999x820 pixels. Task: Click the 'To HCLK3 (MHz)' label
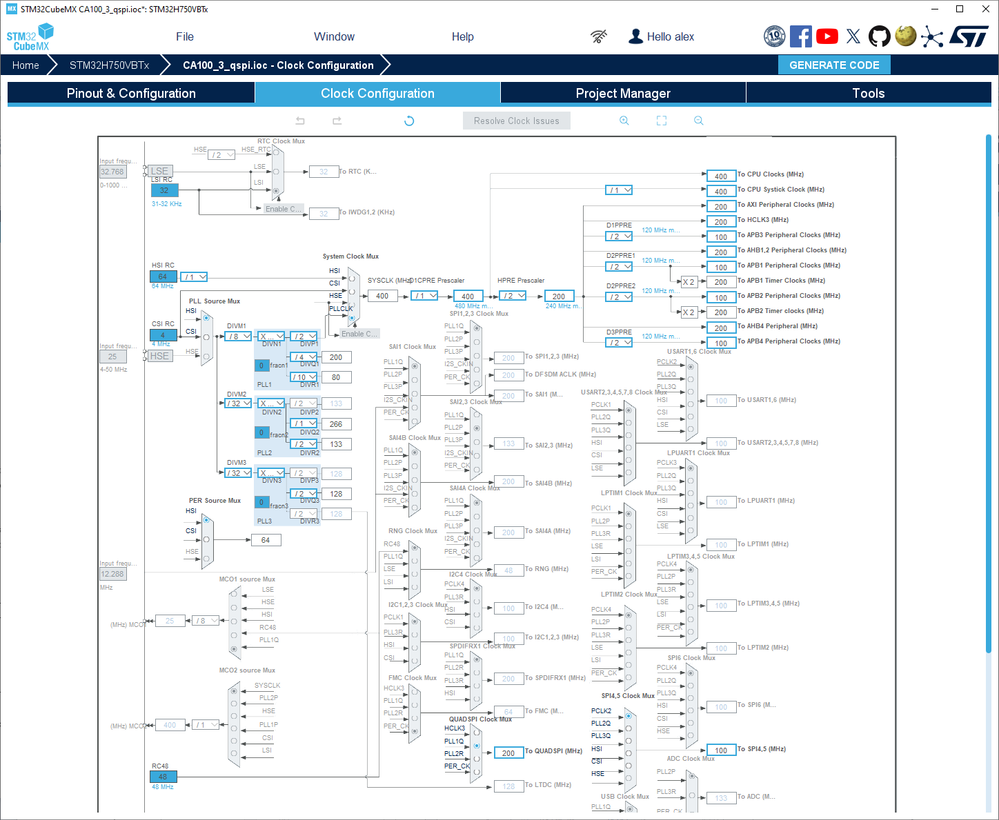point(763,220)
